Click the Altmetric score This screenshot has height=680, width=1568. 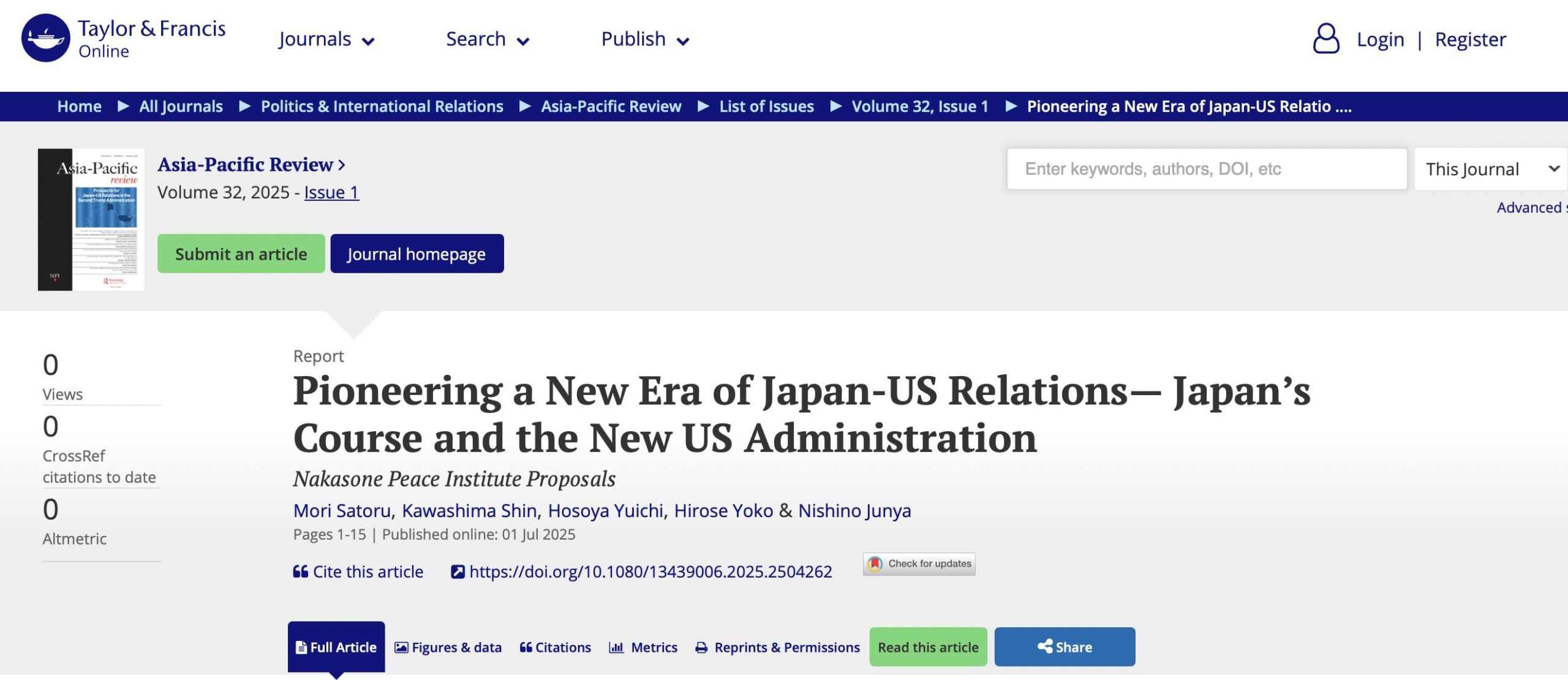pos(51,510)
